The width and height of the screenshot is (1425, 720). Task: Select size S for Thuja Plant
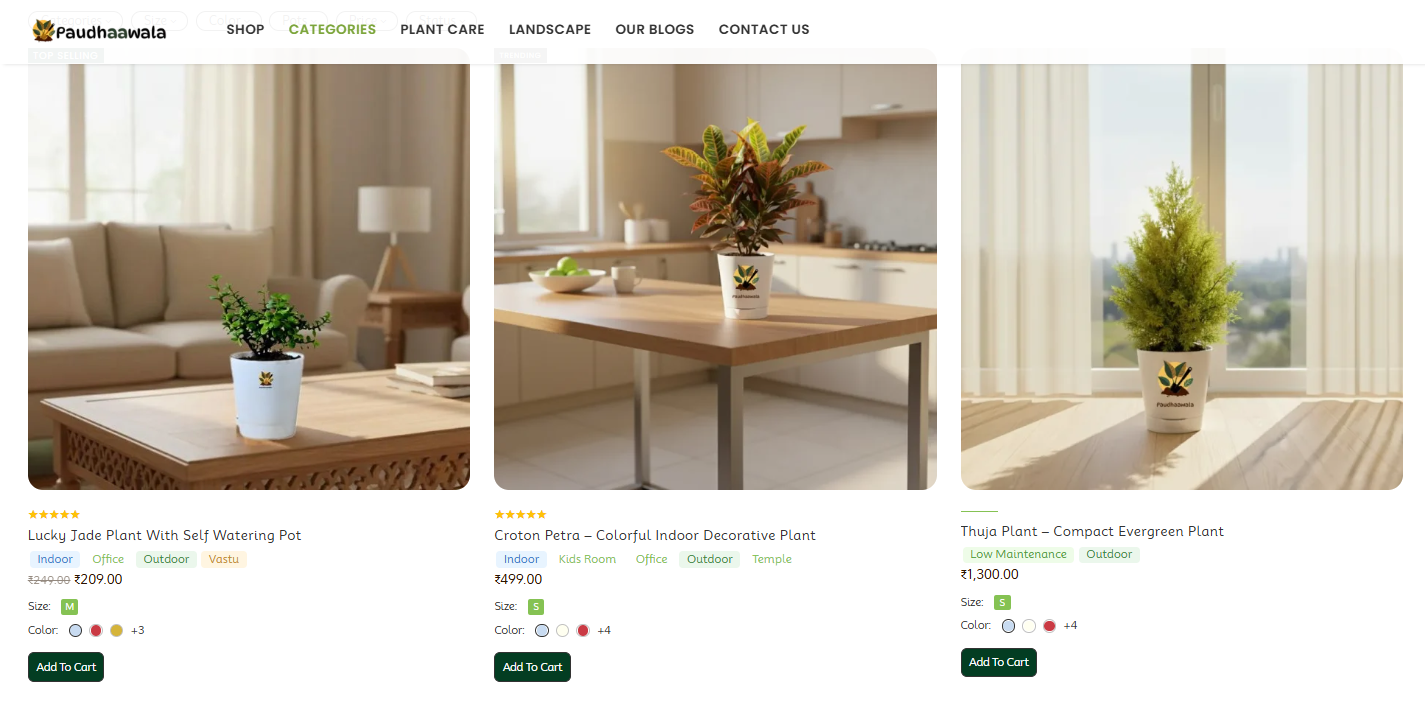click(1002, 602)
